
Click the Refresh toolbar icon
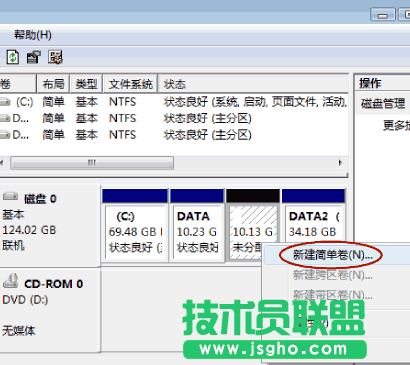click(x=13, y=57)
